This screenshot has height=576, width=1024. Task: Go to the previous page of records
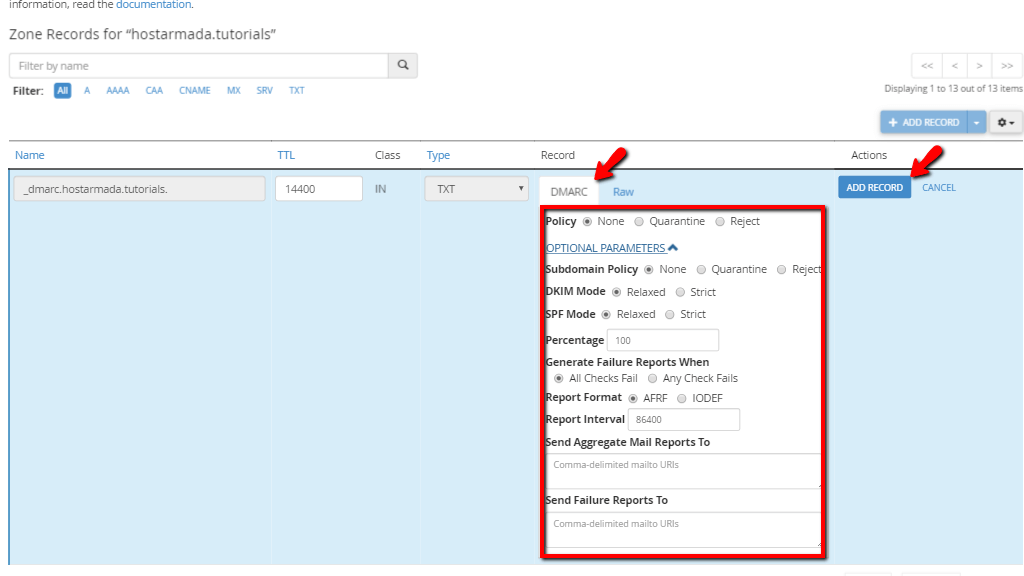pos(954,66)
